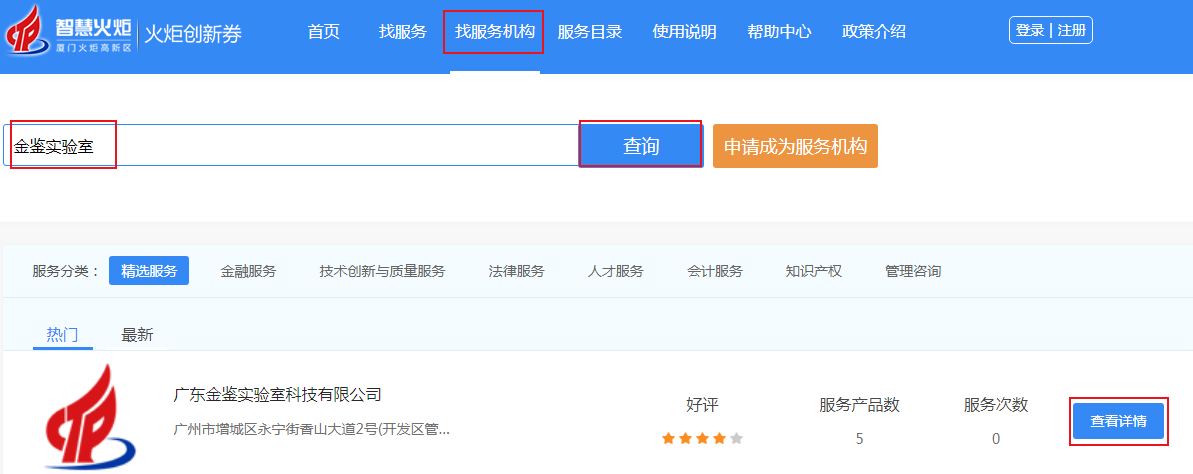Viewport: 1193px width, 474px height.
Task: Open the 首页 nav item
Action: click(x=323, y=32)
